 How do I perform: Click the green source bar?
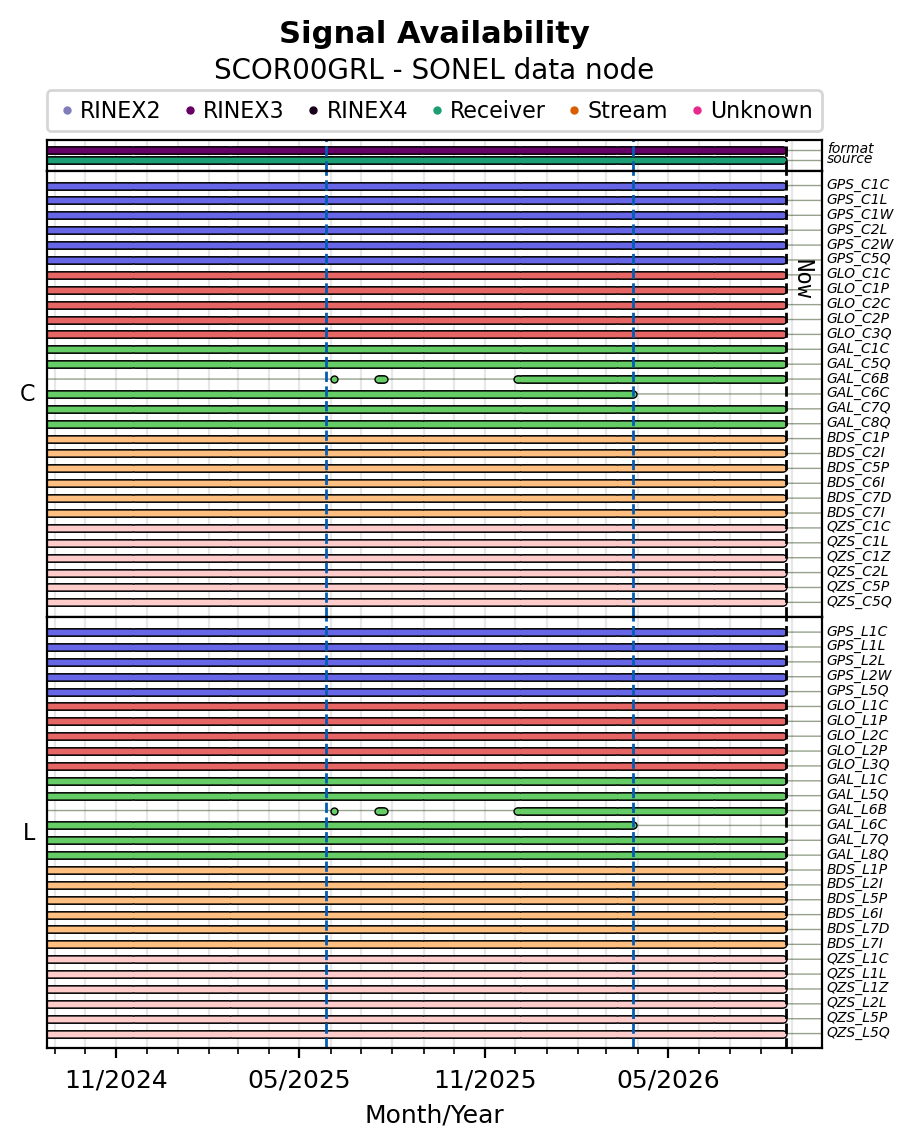point(416,161)
